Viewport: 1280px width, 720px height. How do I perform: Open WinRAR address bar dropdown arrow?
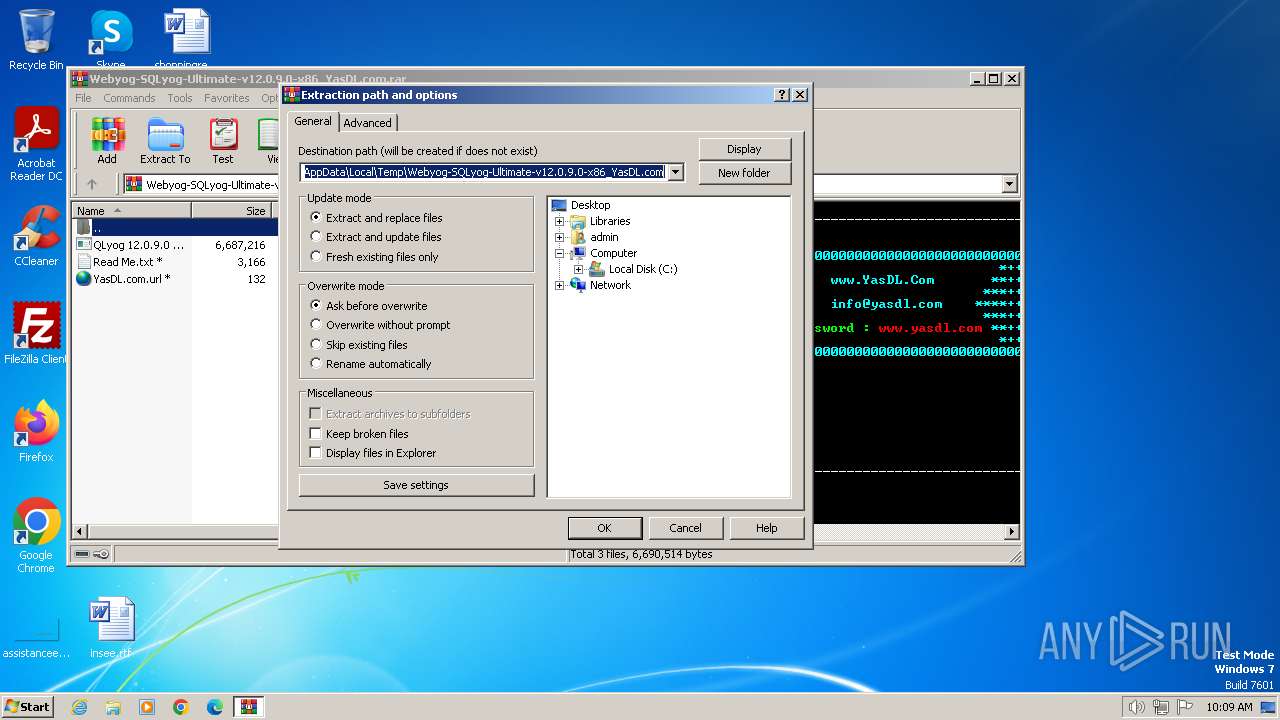tap(1009, 184)
